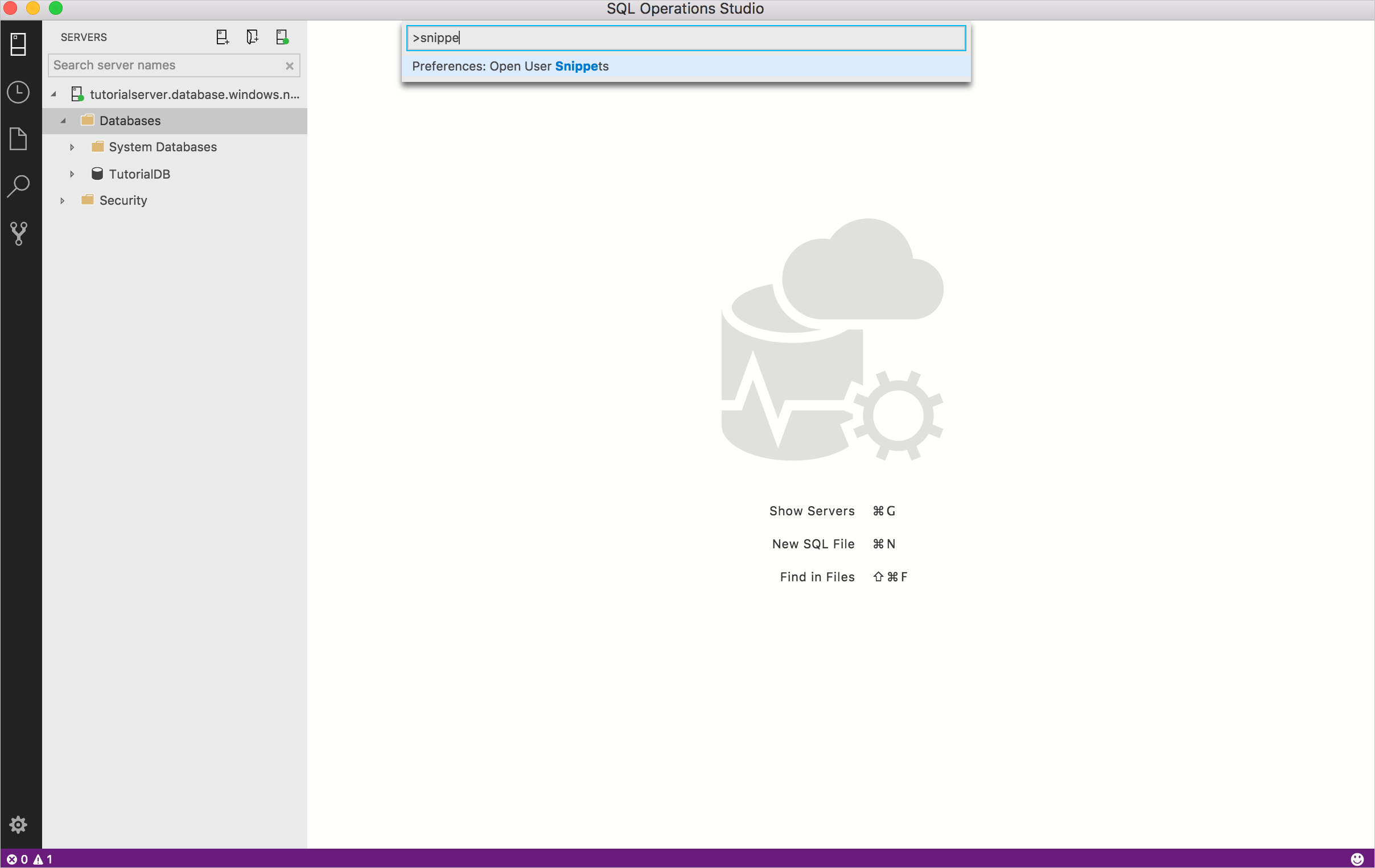Viewport: 1375px width, 868px height.
Task: Expand the System Databases tree node
Action: 71,147
